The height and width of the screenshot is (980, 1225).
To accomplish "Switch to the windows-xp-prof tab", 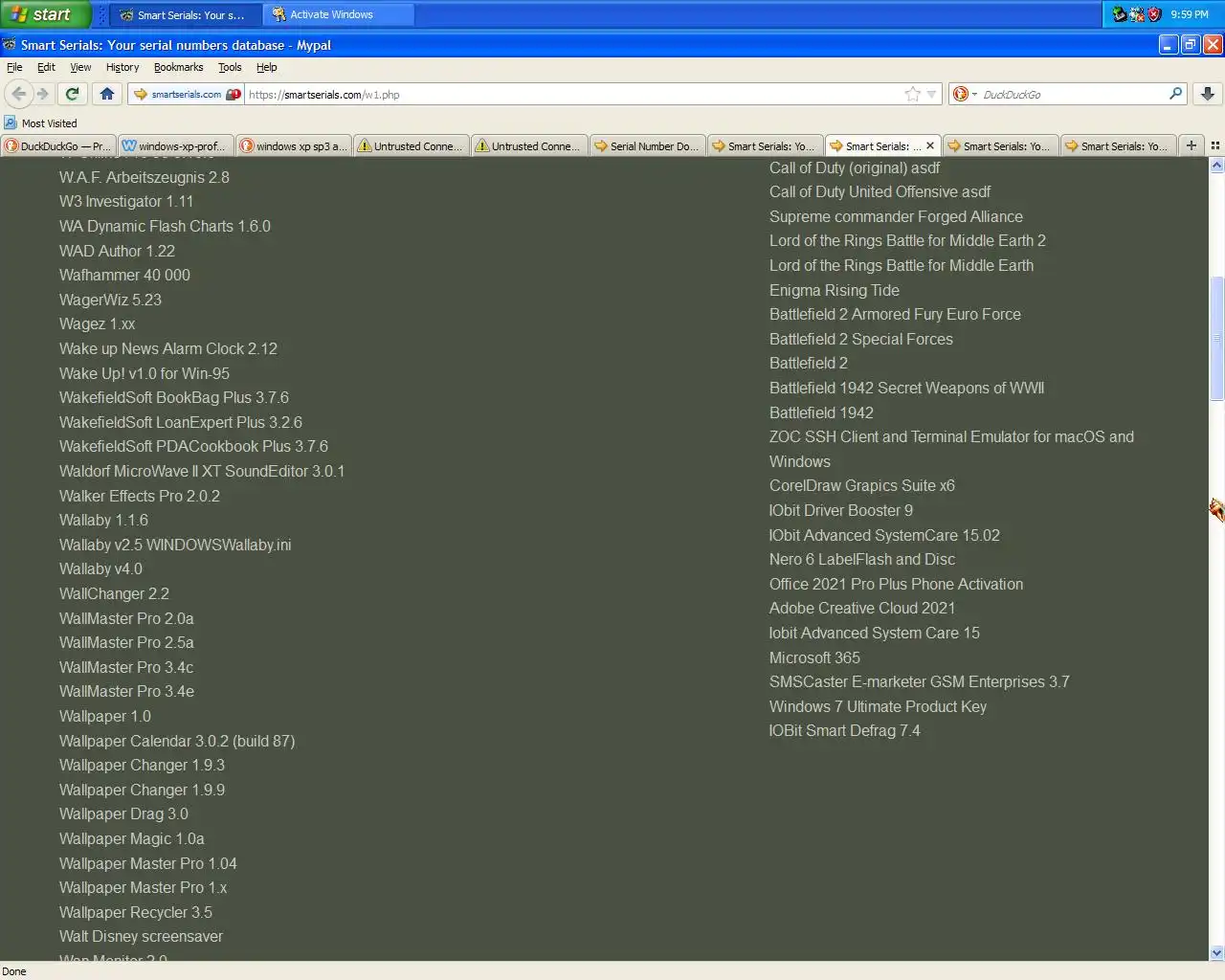I will click(x=176, y=145).
